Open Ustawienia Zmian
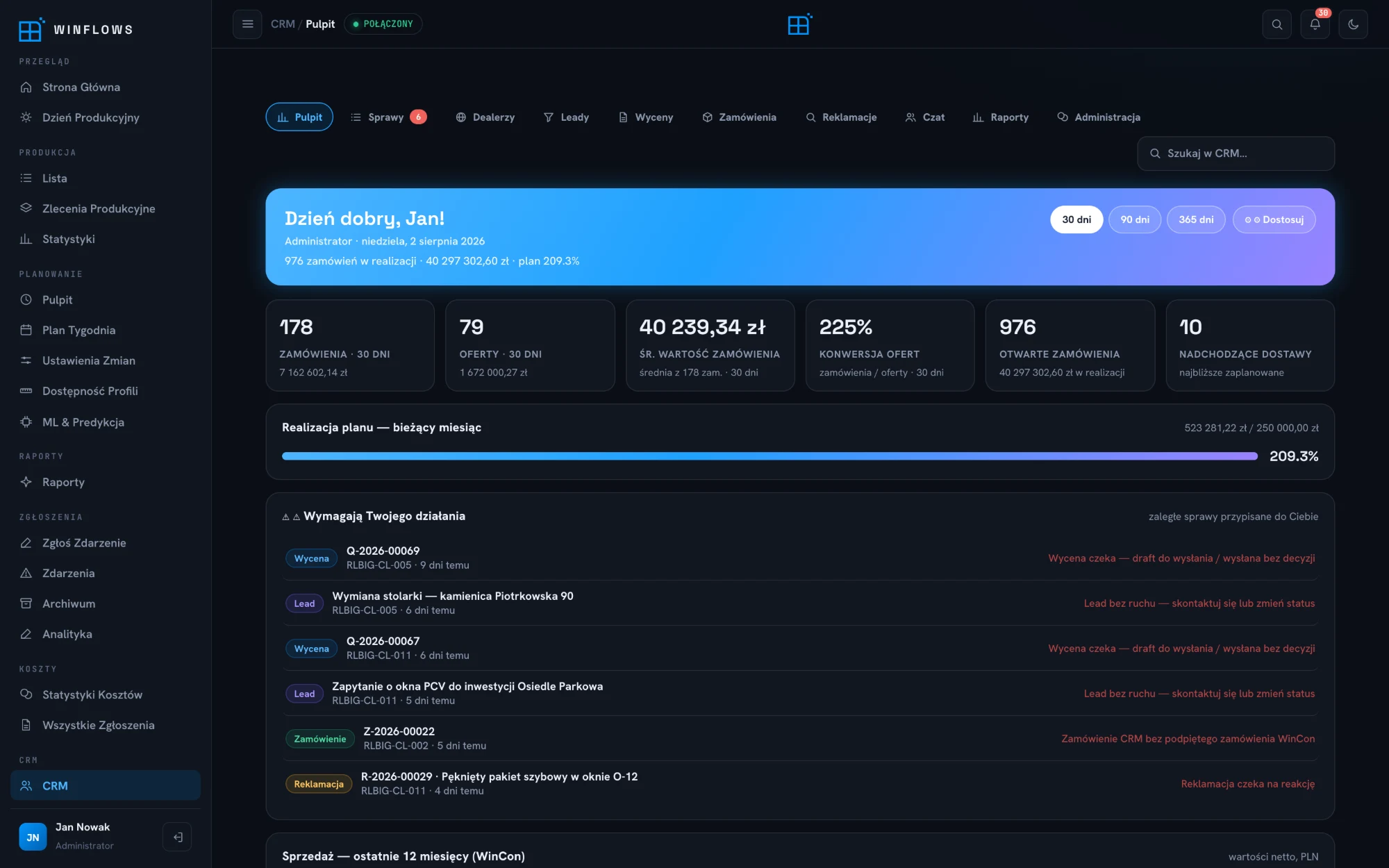 pos(106,360)
